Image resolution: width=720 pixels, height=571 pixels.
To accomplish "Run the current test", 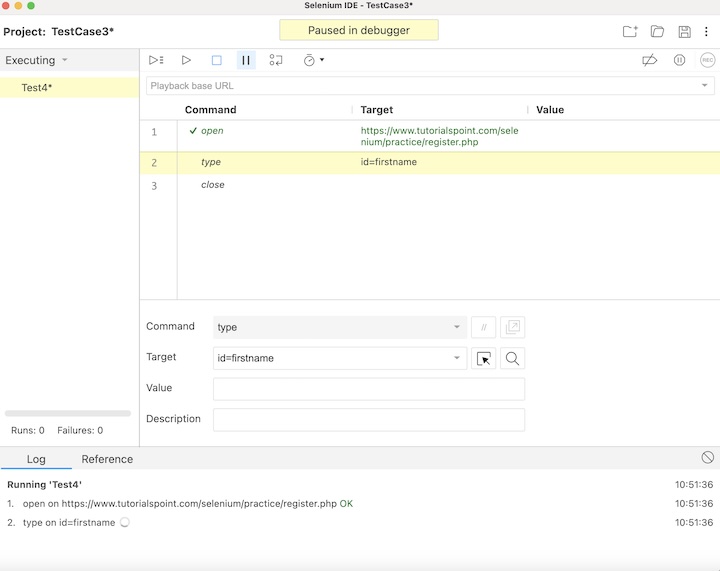I will (x=186, y=60).
